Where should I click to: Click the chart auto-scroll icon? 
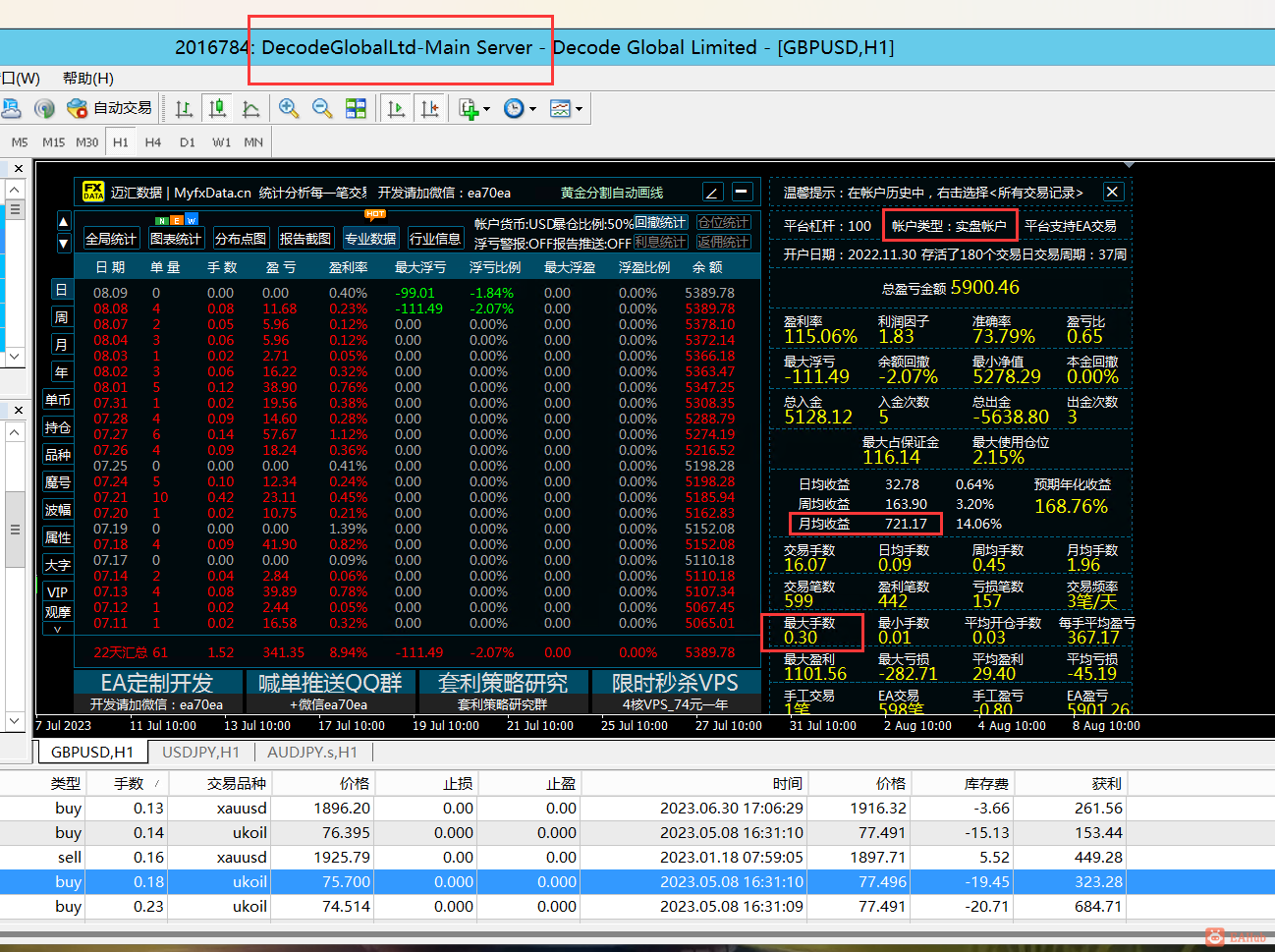pos(396,108)
